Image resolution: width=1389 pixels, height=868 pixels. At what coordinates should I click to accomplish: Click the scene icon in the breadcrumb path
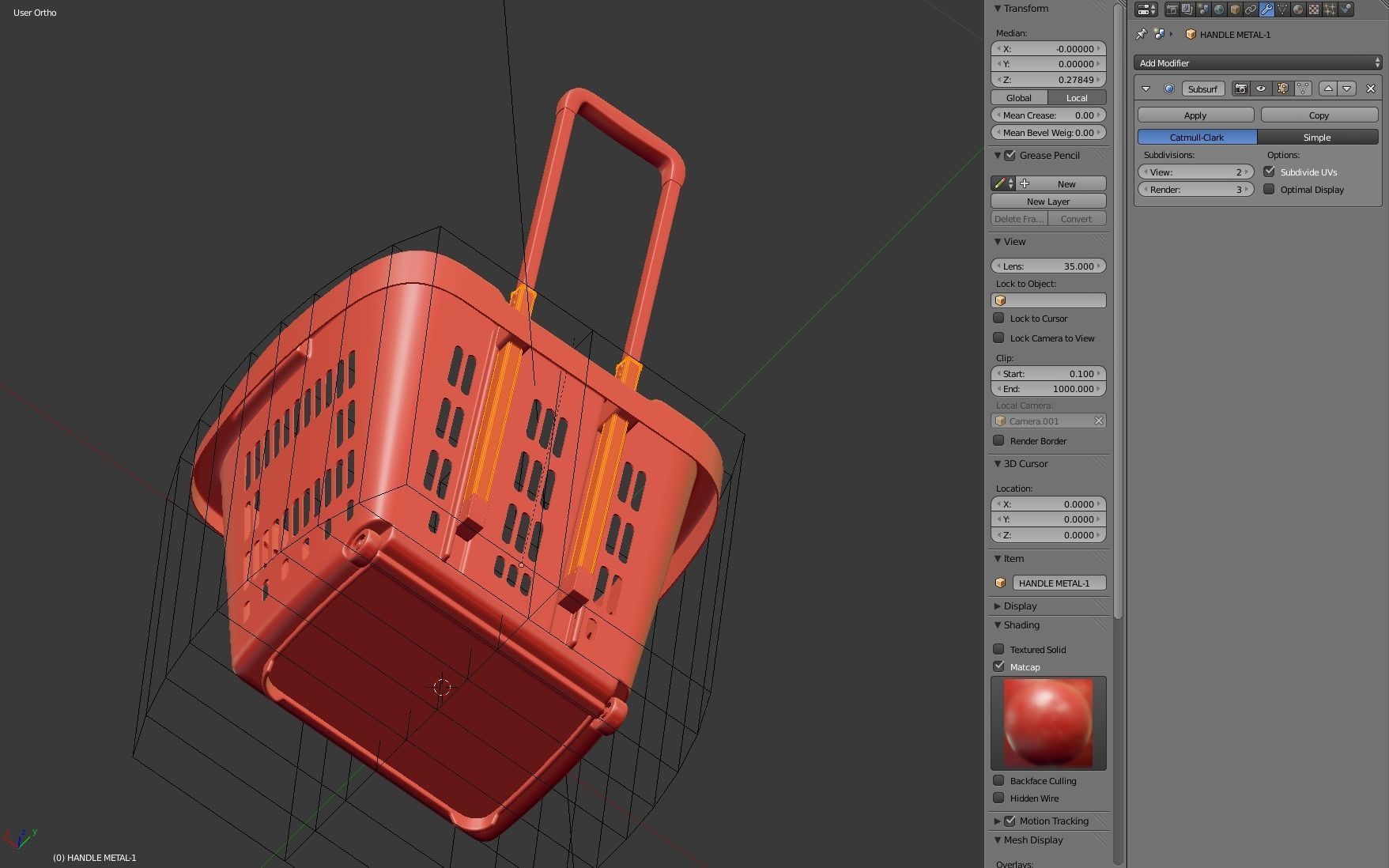[x=1159, y=34]
